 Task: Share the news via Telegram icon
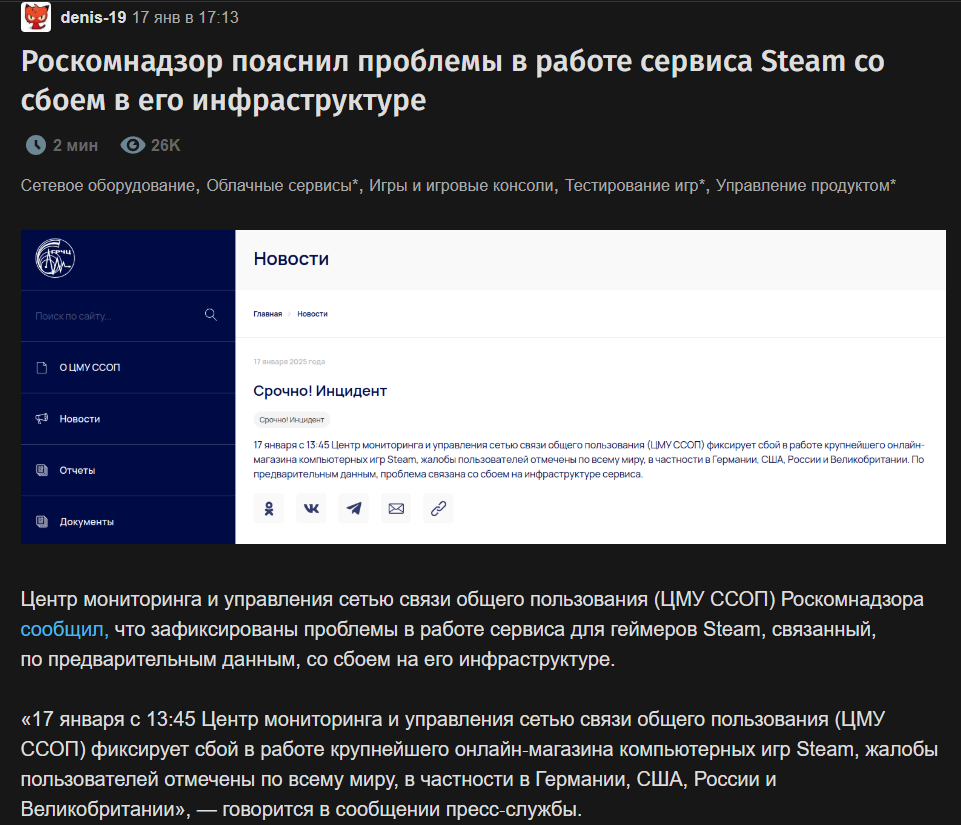354,508
